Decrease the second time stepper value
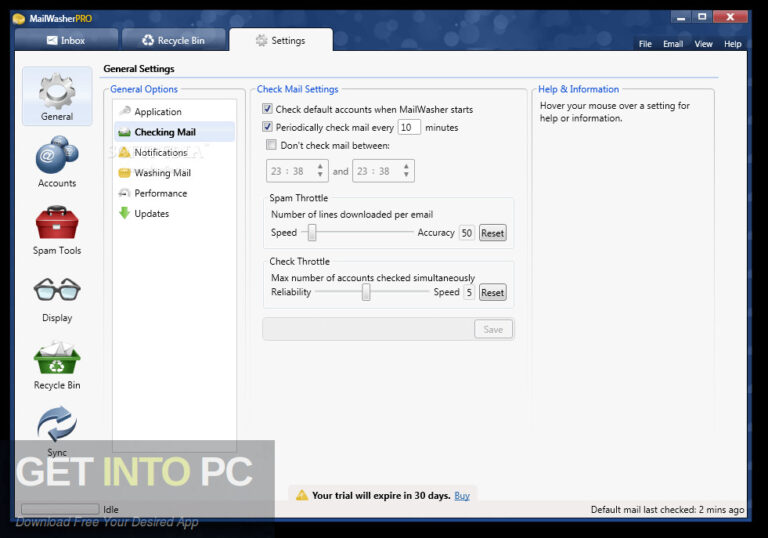The width and height of the screenshot is (768, 538). (x=406, y=174)
